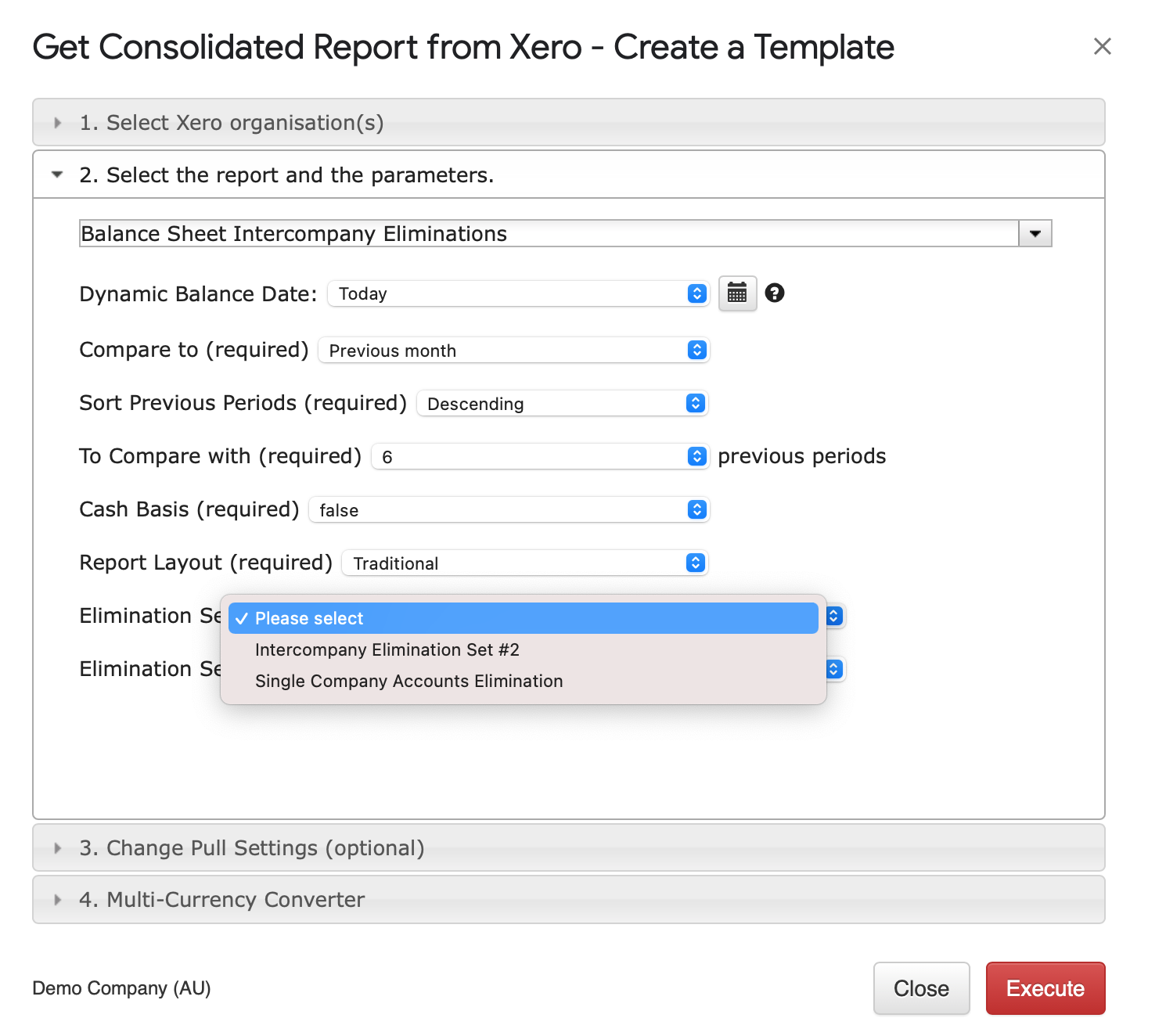This screenshot has height=1036, width=1166.
Task: Choose Single Company Accounts Elimination
Action: (523, 681)
